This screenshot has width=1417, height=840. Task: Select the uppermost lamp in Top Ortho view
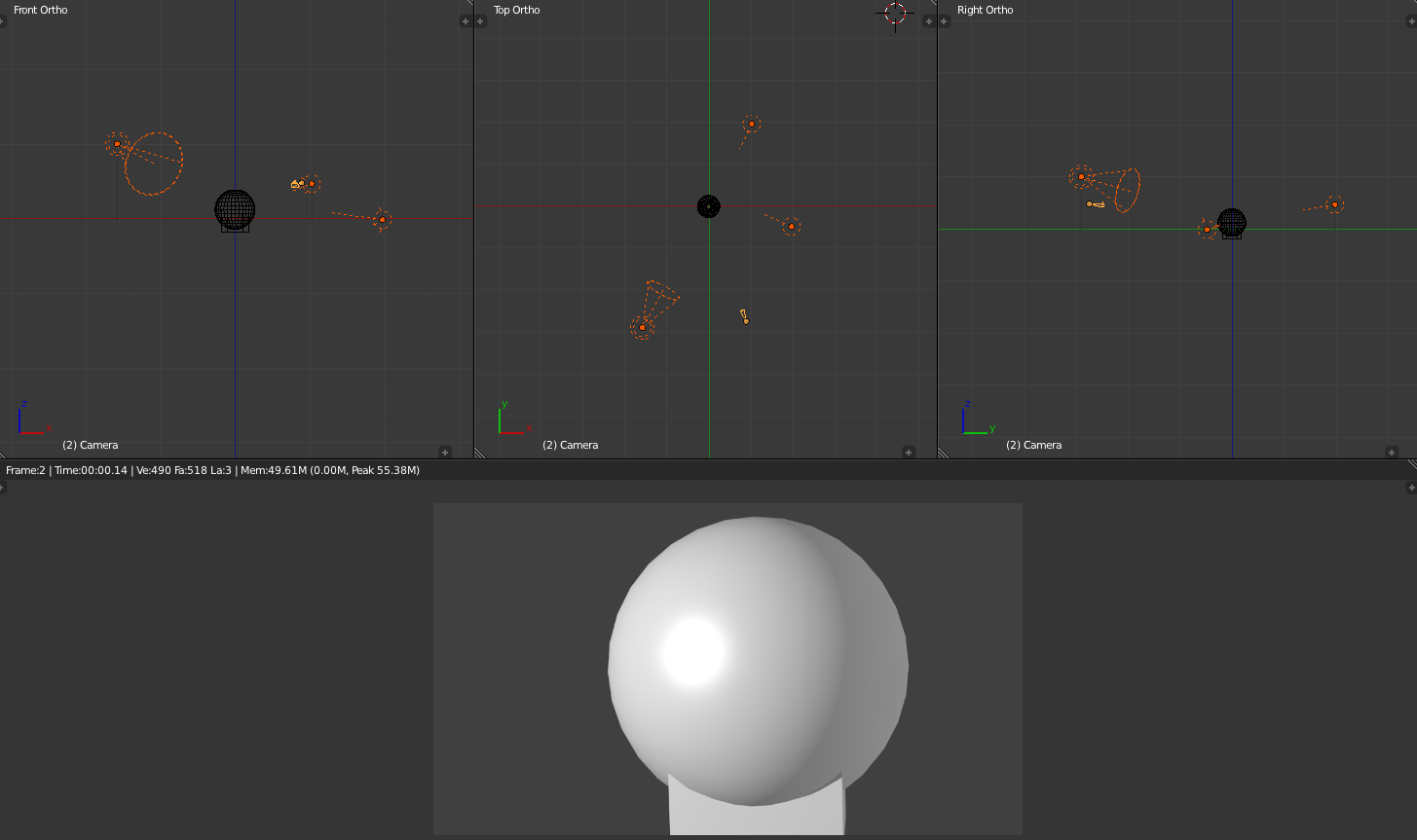pos(751,124)
